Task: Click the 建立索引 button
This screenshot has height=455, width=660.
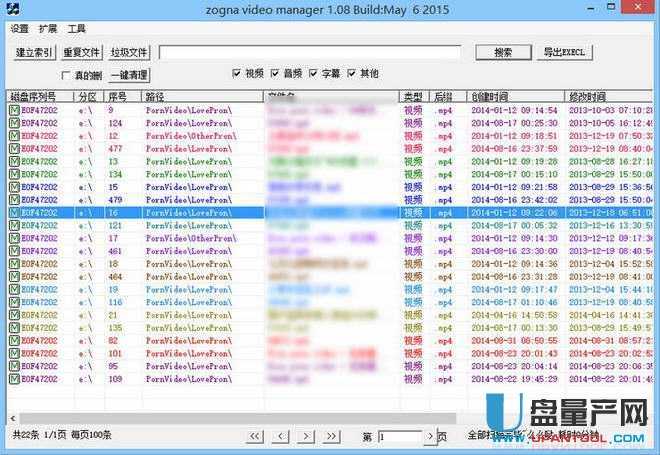Action: pyautogui.click(x=34, y=53)
